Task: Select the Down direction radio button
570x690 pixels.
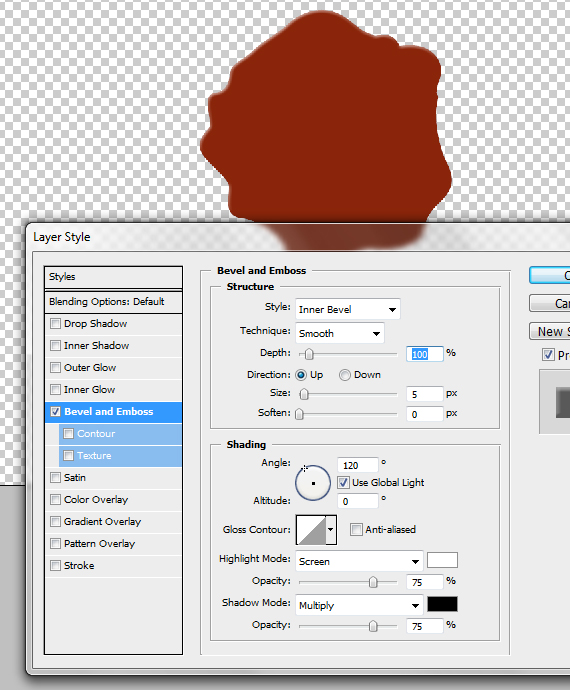Action: [345, 375]
